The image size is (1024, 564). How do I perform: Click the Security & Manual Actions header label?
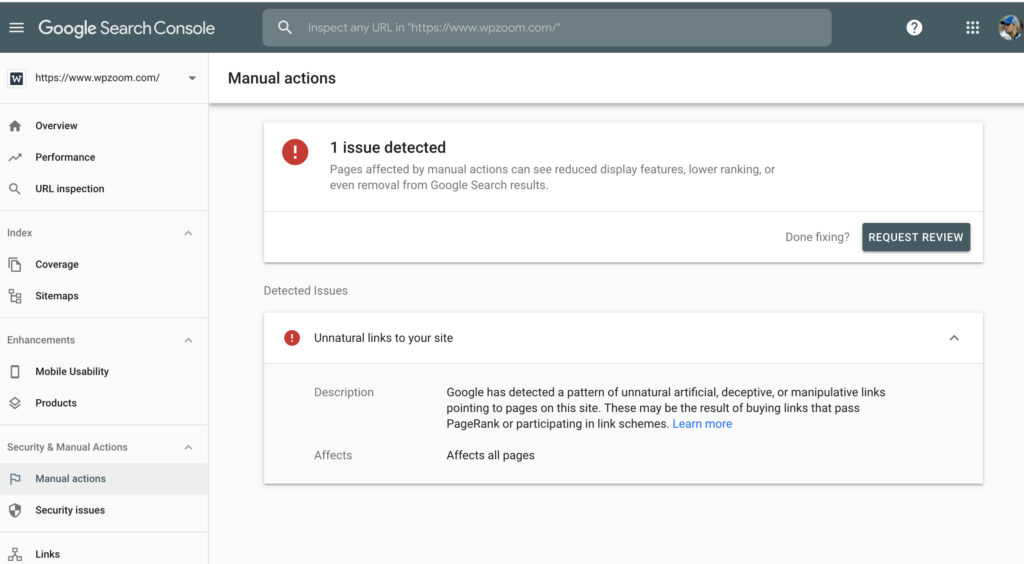pos(67,447)
